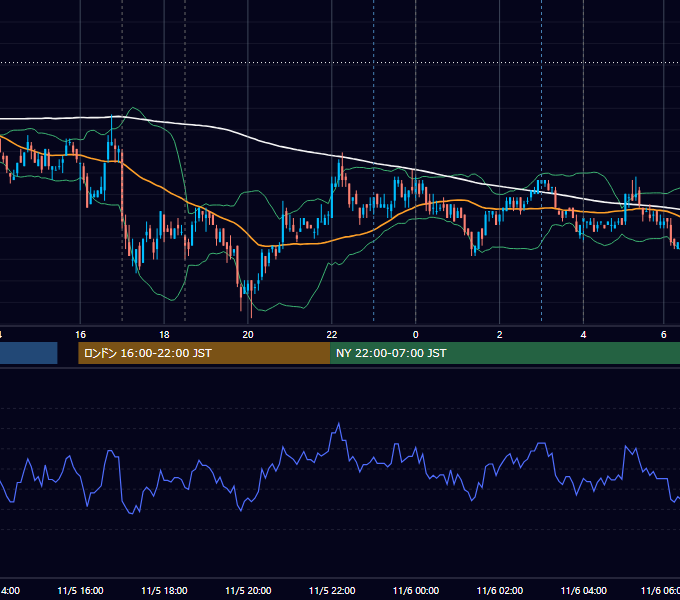
Task: Click the 11/6 02:00 time label
Action: (x=500, y=590)
